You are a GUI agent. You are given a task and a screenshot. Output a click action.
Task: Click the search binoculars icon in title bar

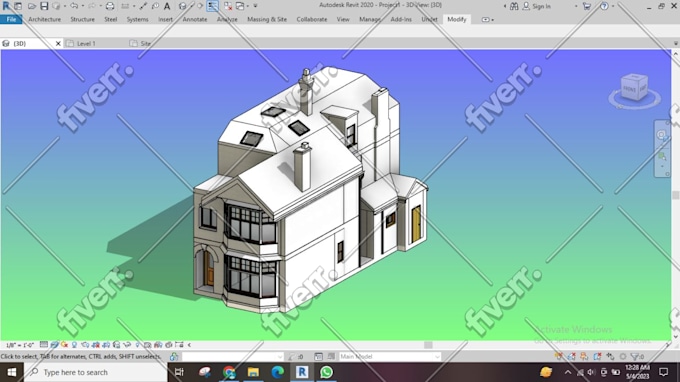(514, 6)
